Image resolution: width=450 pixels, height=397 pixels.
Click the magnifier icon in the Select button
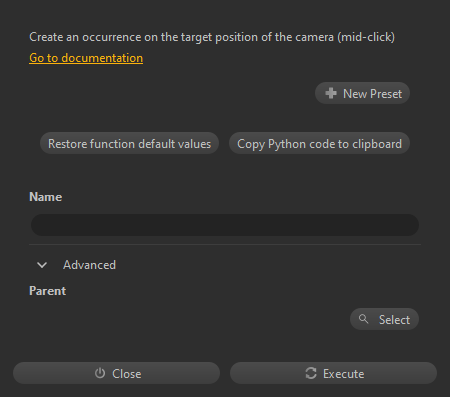pos(363,319)
